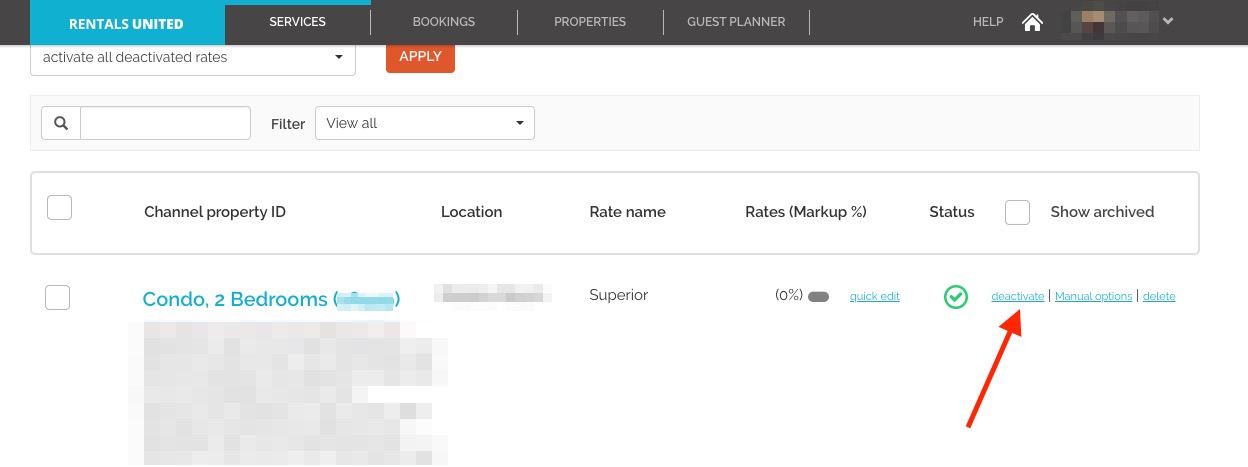
Task: Open the 'activate all deactivated rates' dropdown
Action: pos(193,57)
